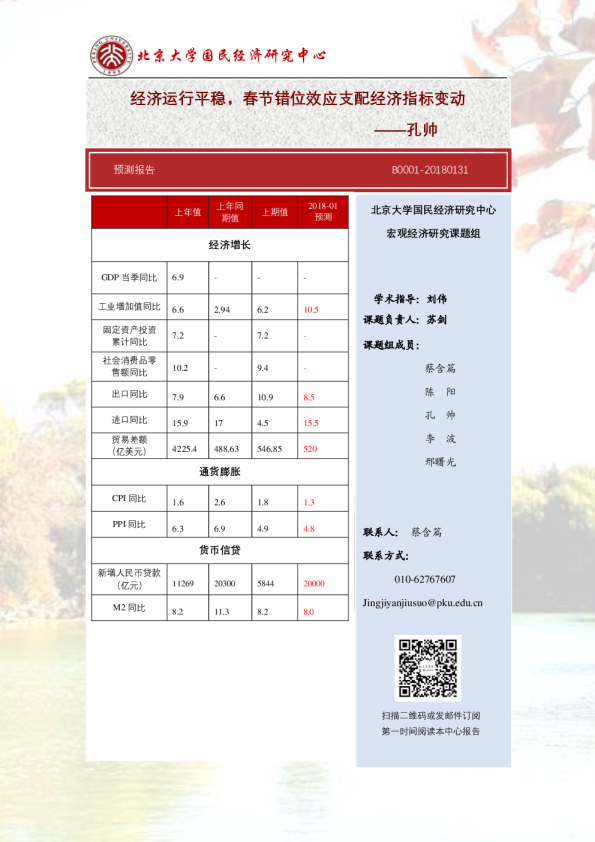Click the red forecast 1.3 in the CPI row
Viewport: 595px width, 842px height.
[x=309, y=503]
